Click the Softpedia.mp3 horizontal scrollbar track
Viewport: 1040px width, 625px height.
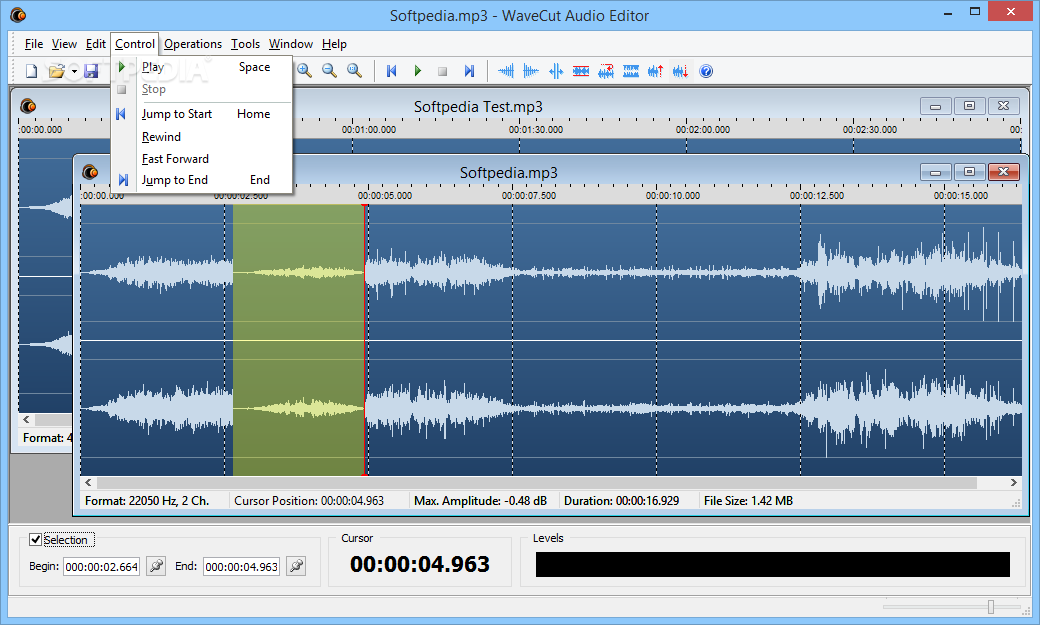(x=537, y=483)
